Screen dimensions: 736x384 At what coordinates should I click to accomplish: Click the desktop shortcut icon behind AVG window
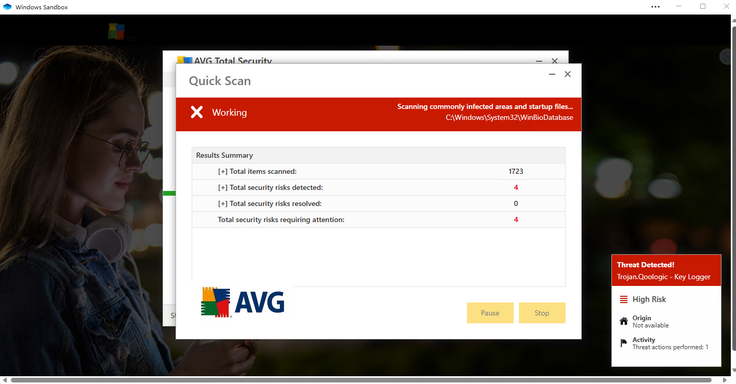coord(116,31)
